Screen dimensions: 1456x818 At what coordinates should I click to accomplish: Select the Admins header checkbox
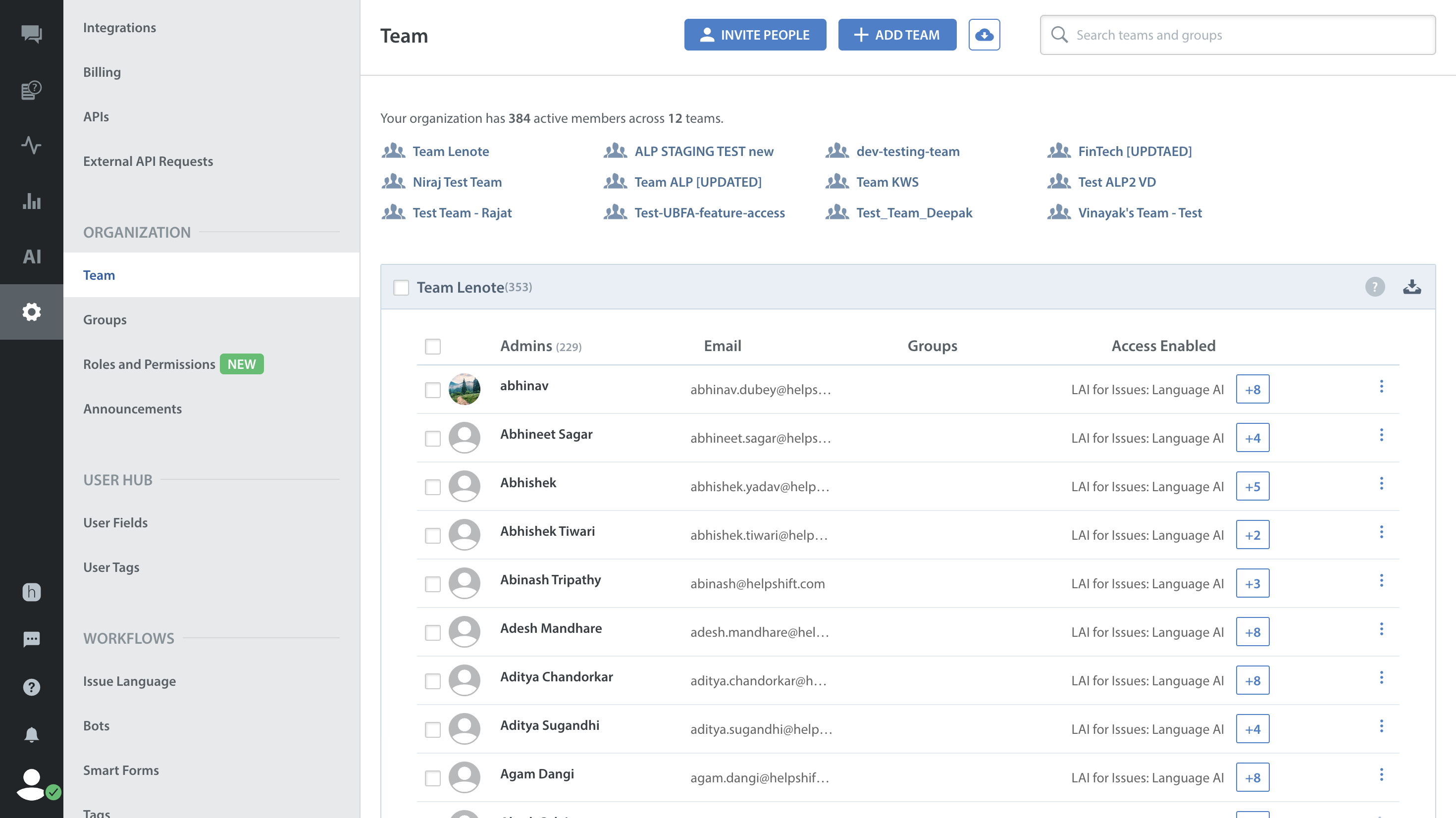(432, 346)
